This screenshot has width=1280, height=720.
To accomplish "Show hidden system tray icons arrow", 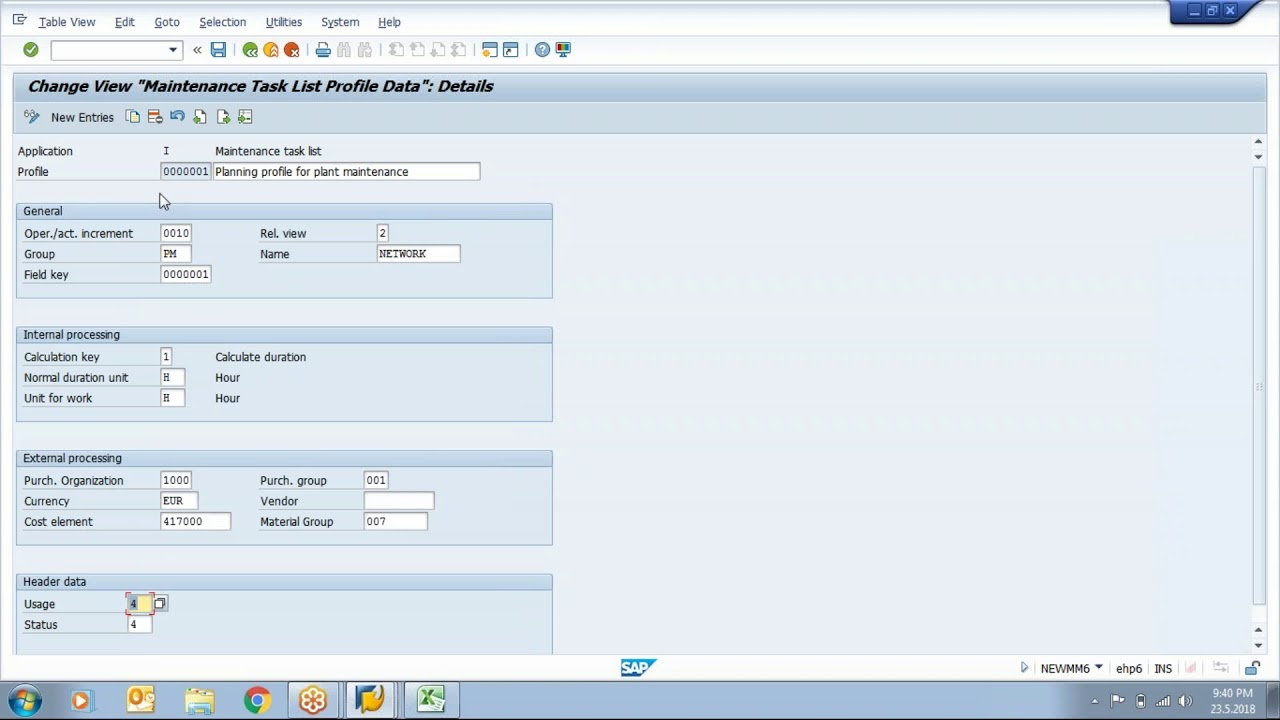I will point(1095,701).
